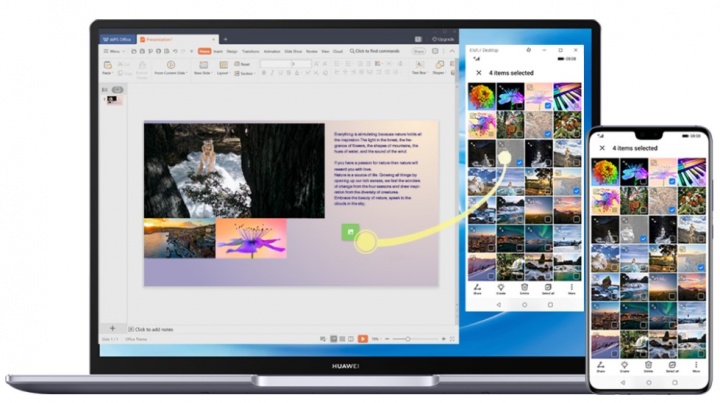Tap Share in EMUI Desktop window

pyautogui.click(x=477, y=289)
